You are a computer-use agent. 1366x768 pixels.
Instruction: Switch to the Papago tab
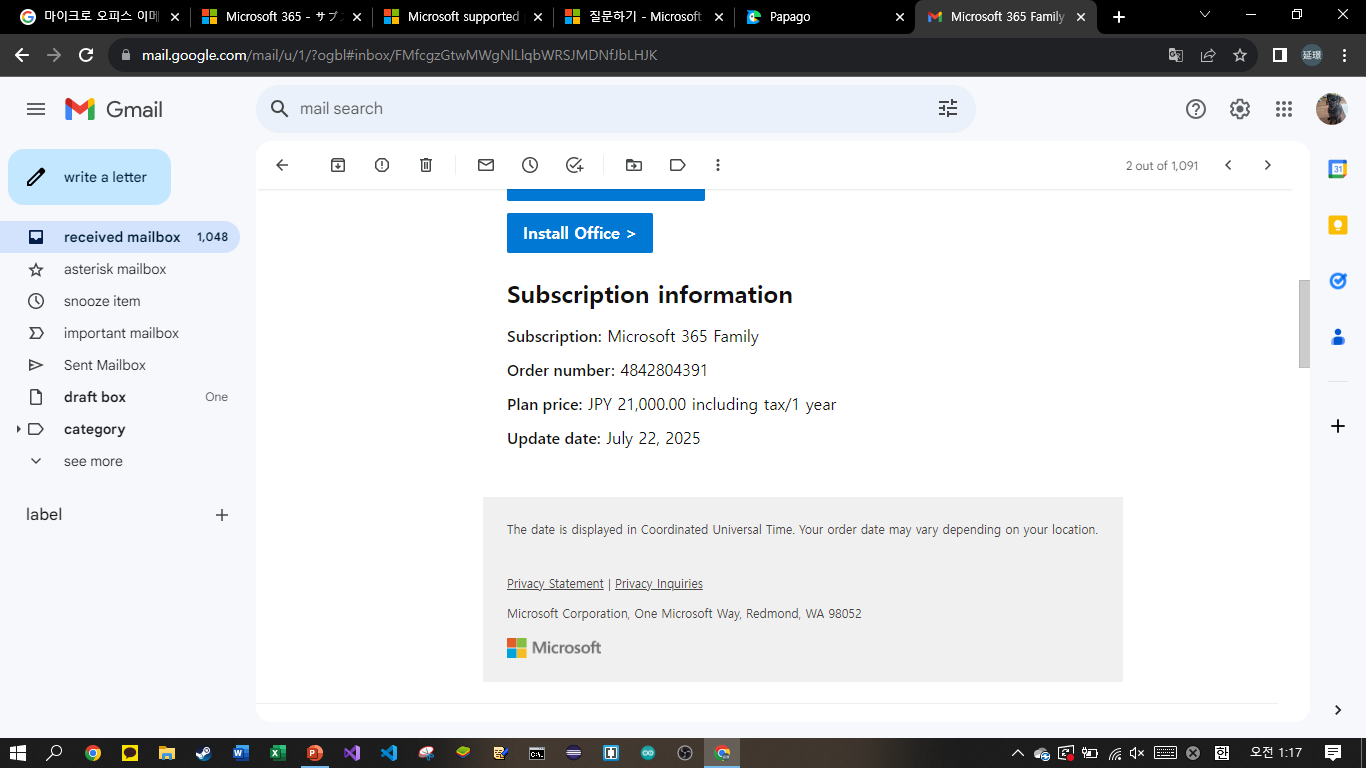click(824, 17)
